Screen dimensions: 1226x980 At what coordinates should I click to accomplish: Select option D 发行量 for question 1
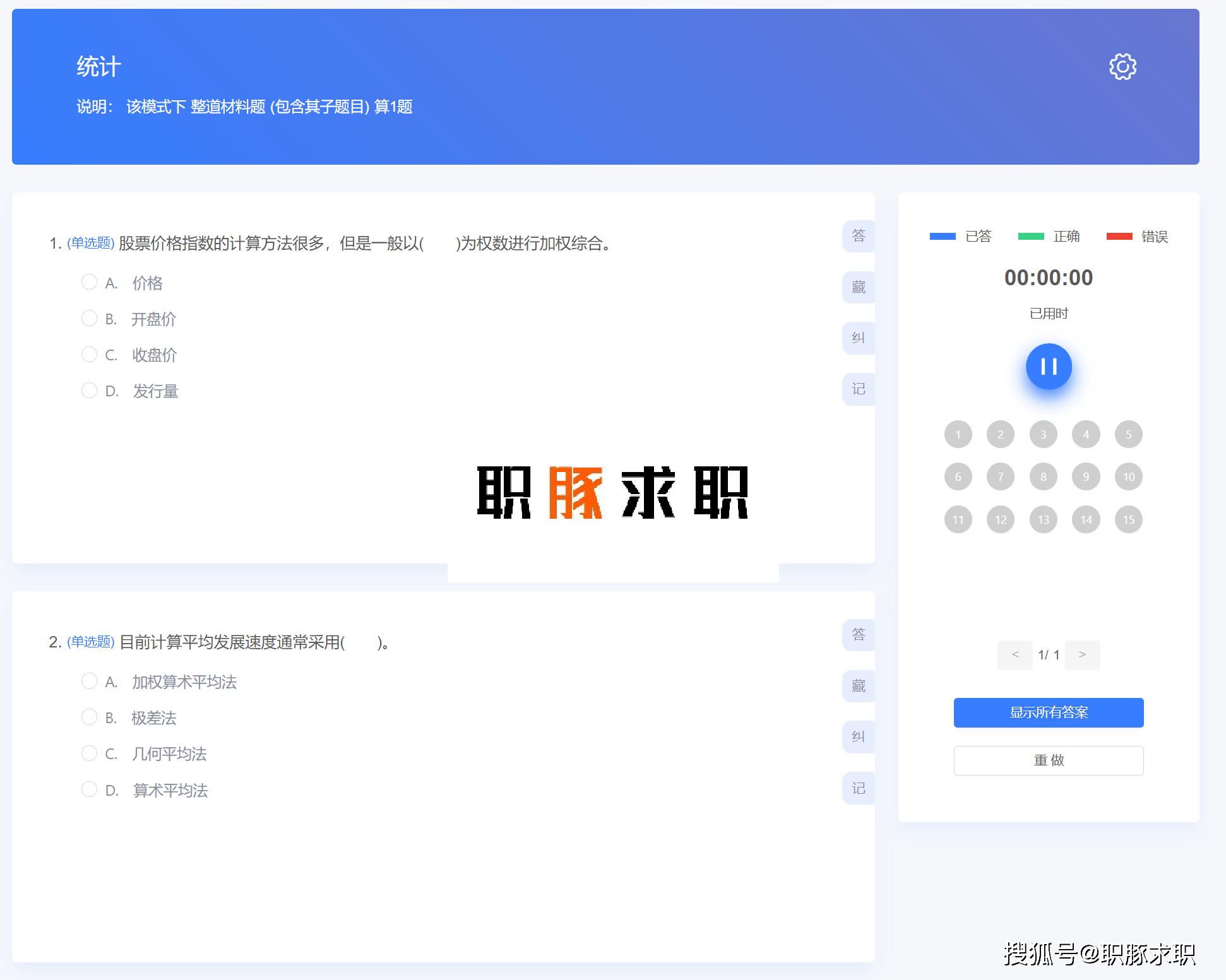(x=90, y=391)
